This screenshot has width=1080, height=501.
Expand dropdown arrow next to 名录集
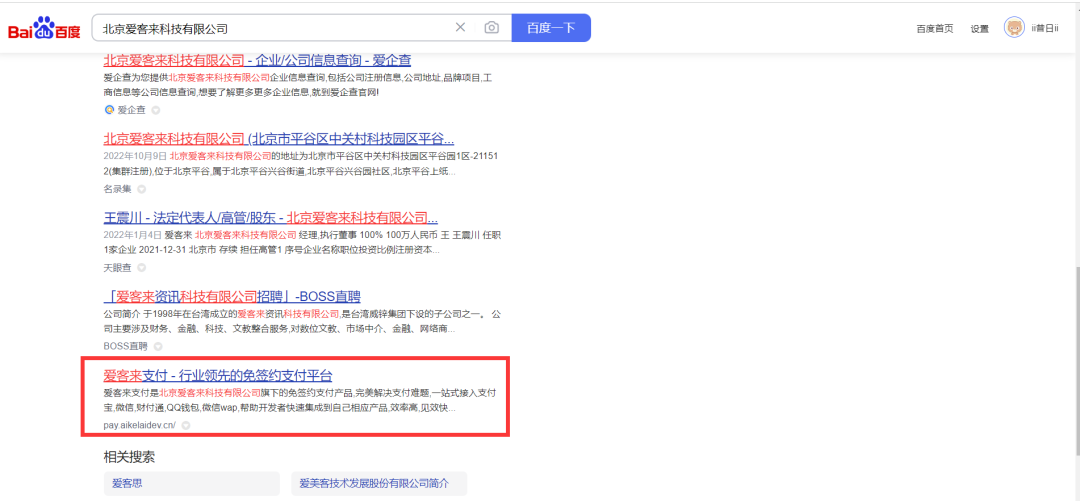click(x=141, y=189)
